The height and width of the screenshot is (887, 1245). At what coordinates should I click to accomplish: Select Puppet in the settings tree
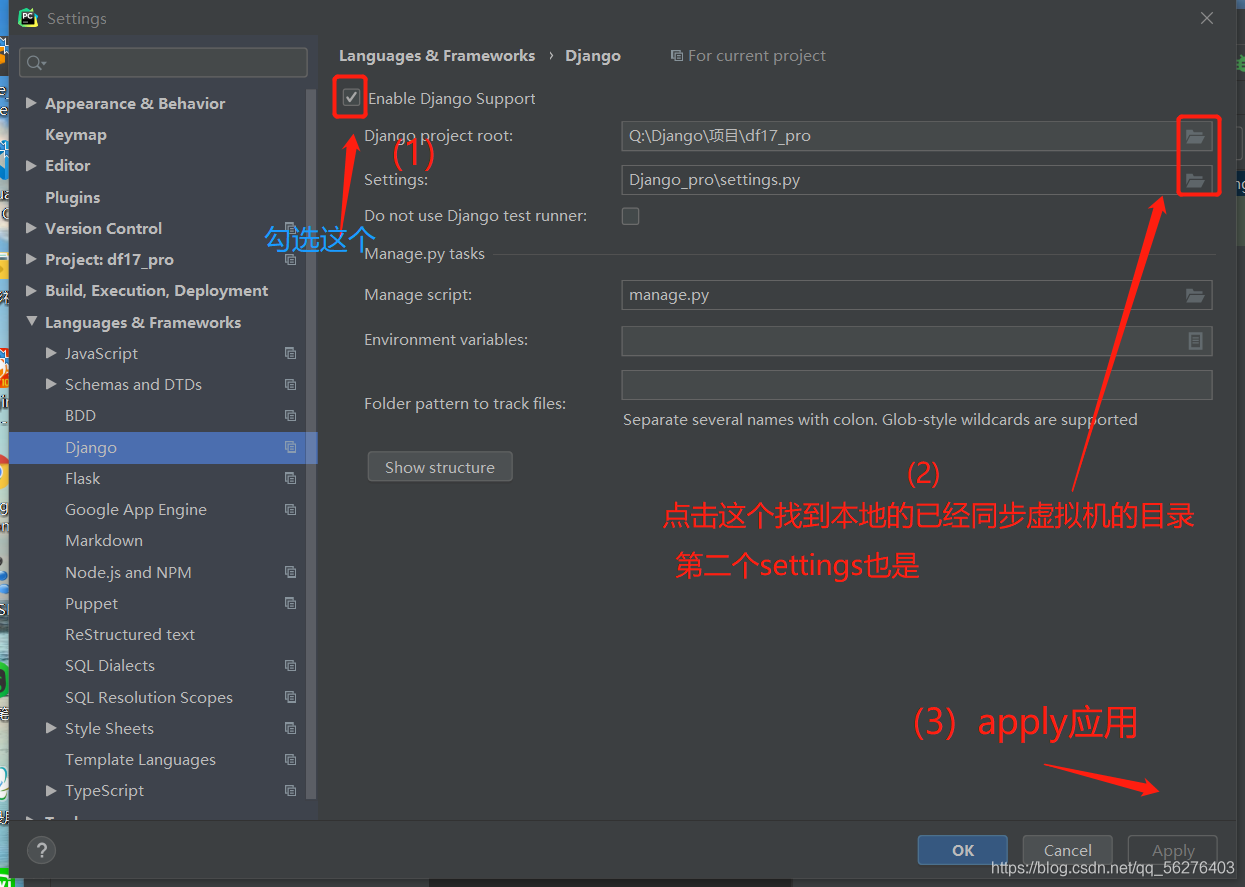click(91, 604)
